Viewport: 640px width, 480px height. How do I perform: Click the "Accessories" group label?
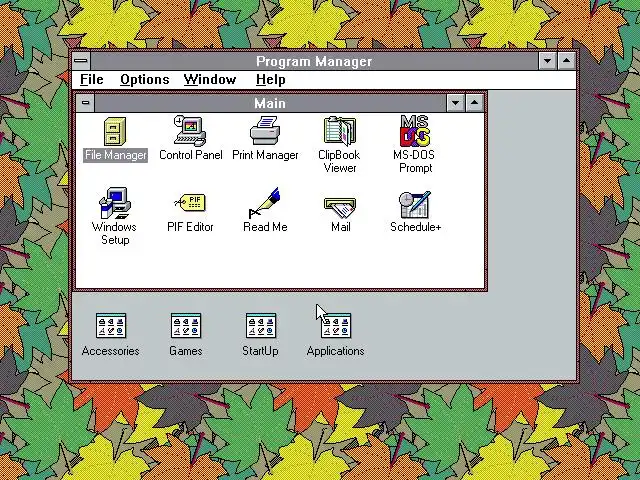(111, 351)
